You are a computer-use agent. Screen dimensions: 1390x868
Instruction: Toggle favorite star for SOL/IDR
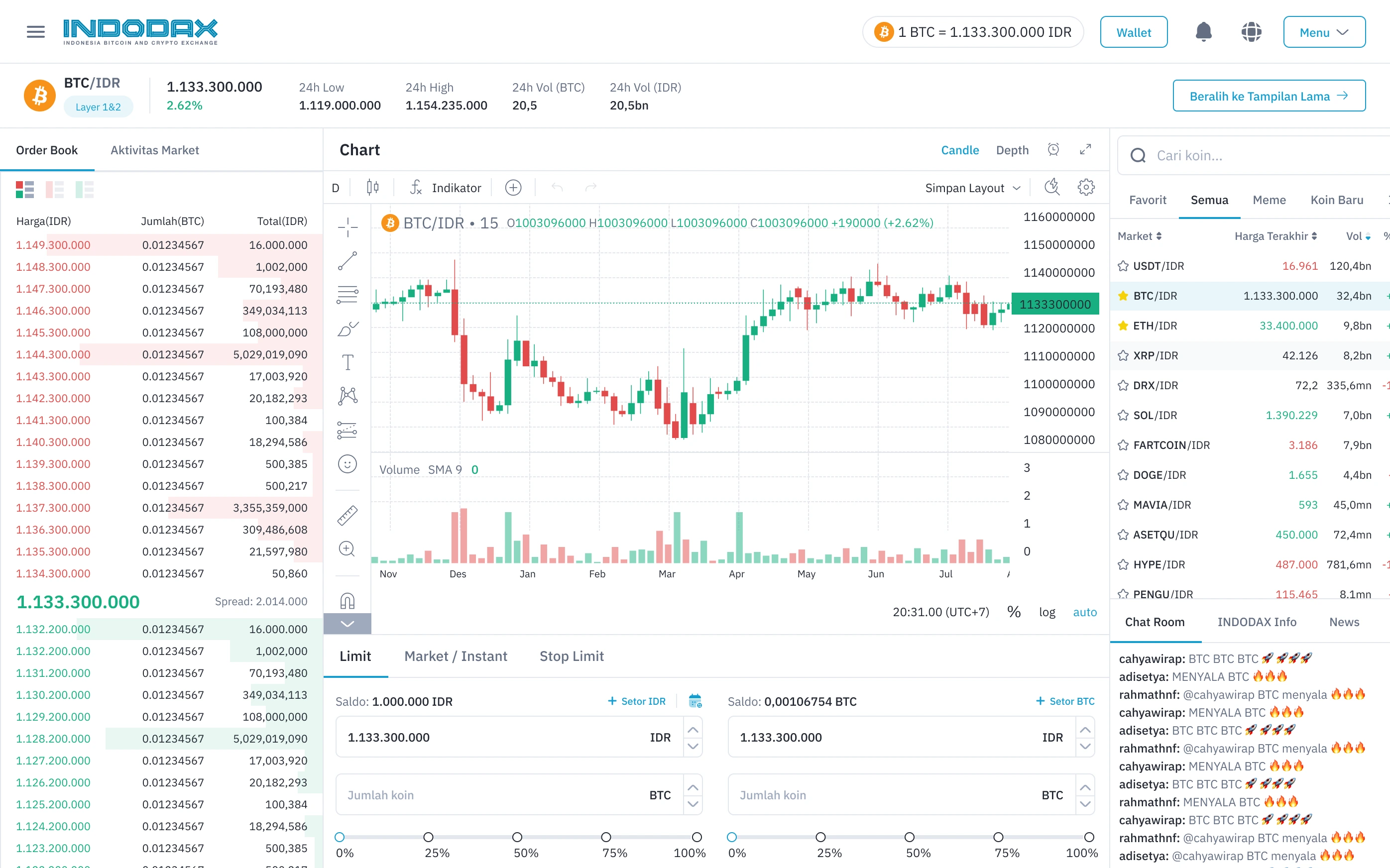[1123, 415]
